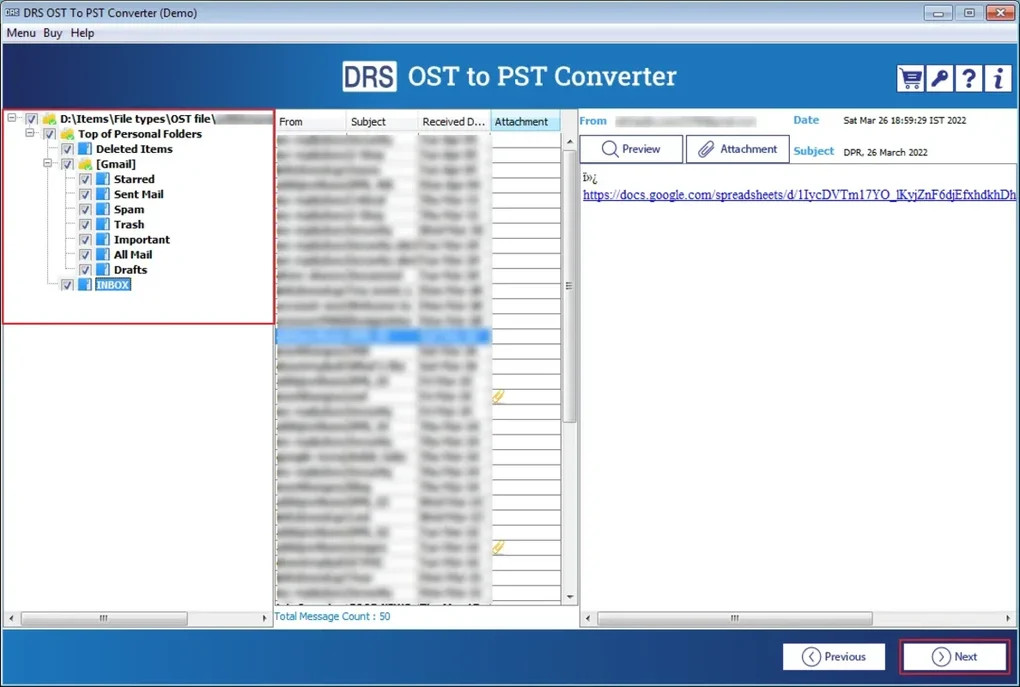Screen dimensions: 1020x687
Task: Toggle the Important checkbox
Action: pos(85,239)
